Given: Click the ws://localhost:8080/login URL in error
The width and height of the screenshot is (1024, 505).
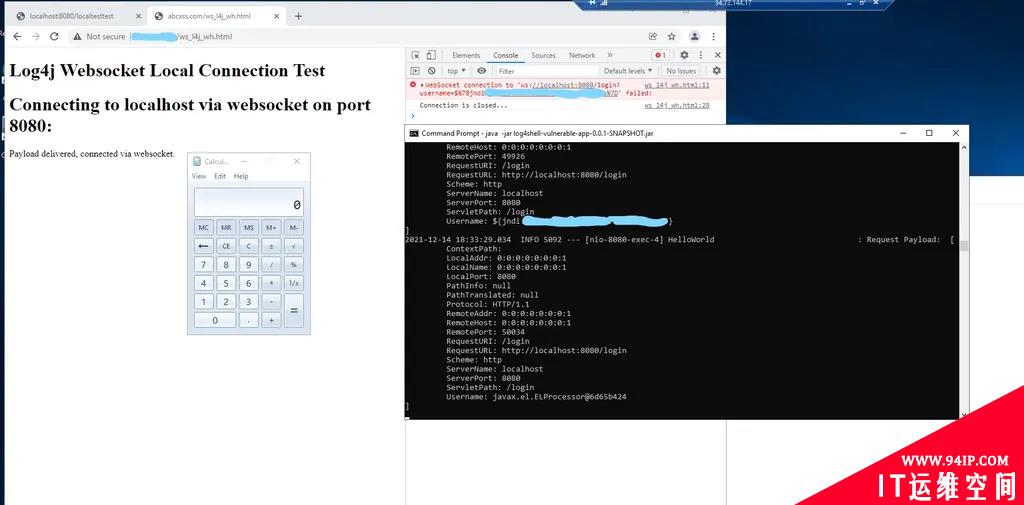Looking at the screenshot, I should pos(569,85).
